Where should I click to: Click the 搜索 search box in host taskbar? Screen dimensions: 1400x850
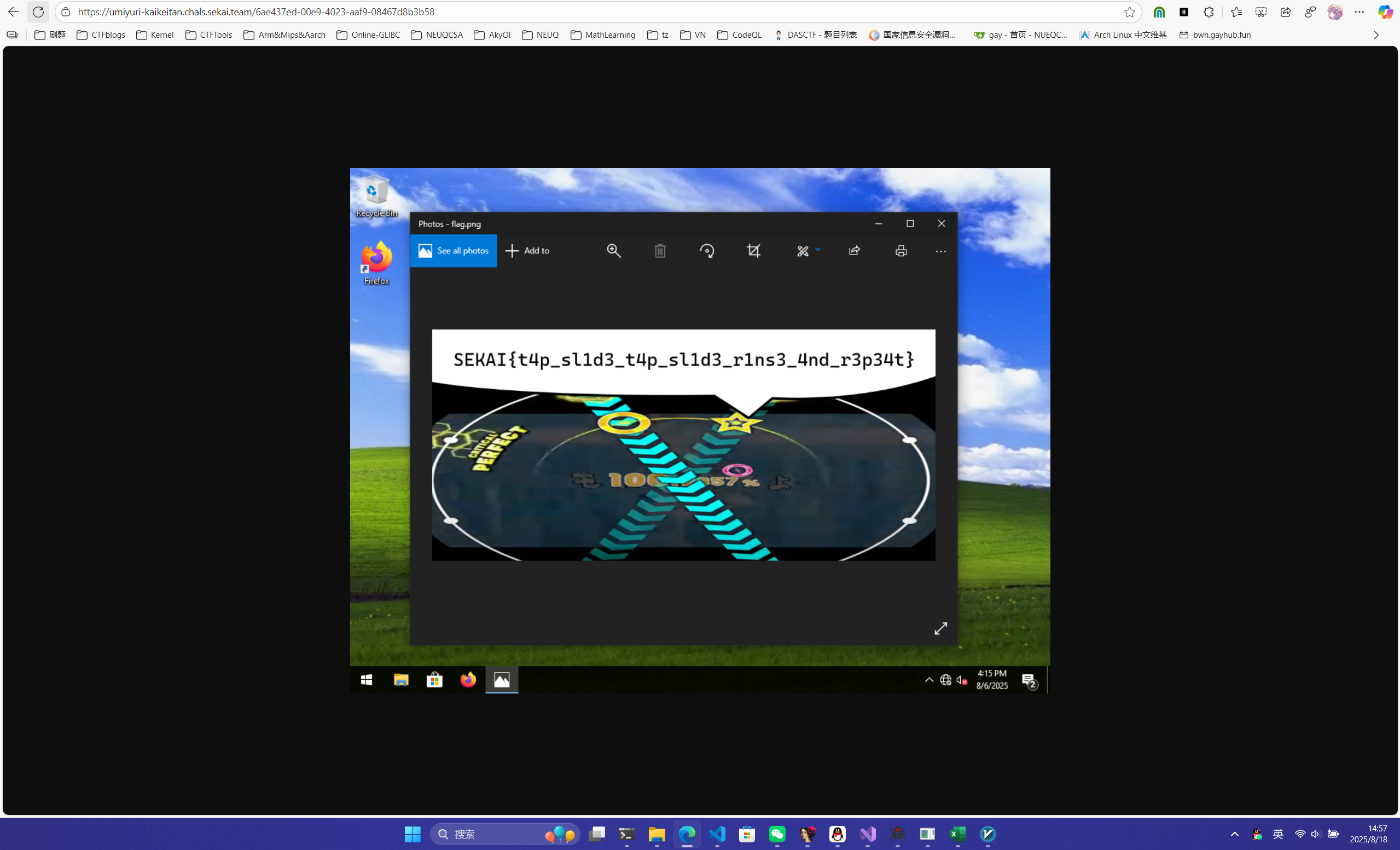pos(505,834)
